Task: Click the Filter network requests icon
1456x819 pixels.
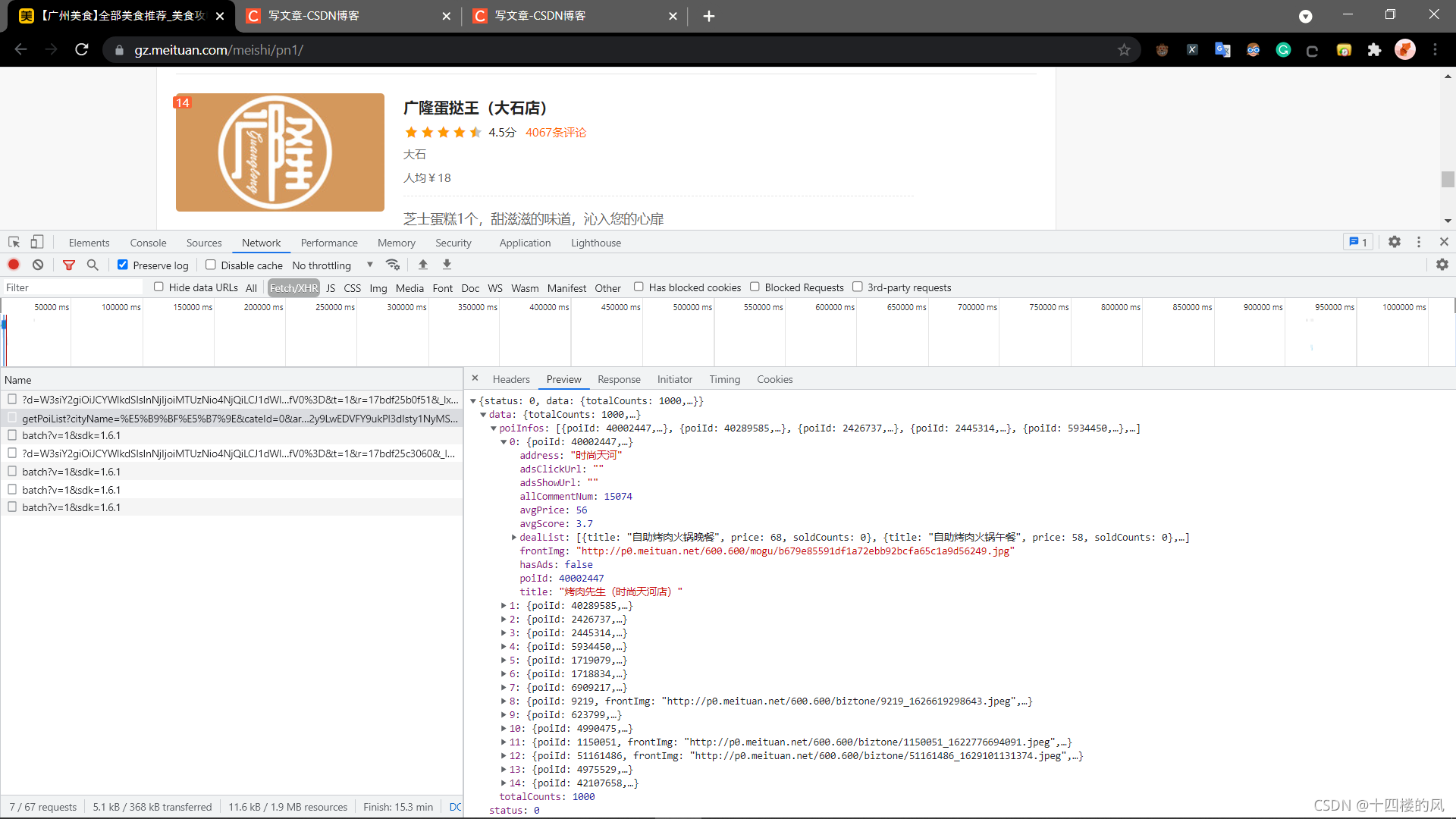Action: pos(68,264)
